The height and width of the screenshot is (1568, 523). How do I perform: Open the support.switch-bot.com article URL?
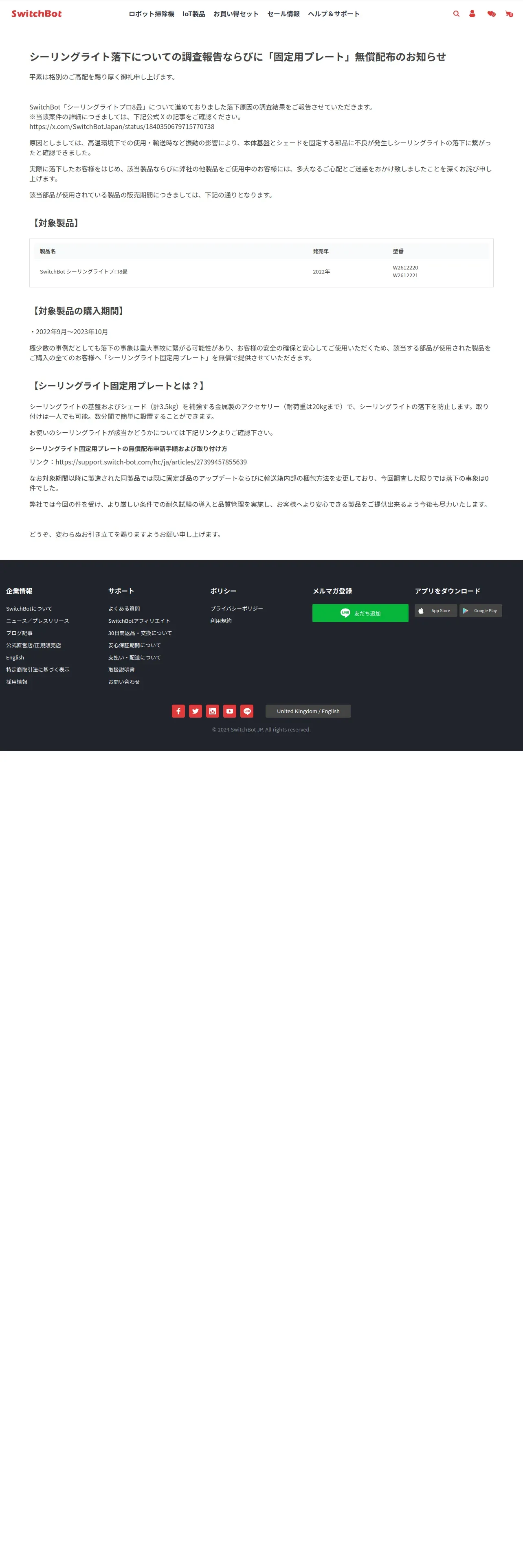pyautogui.click(x=151, y=462)
